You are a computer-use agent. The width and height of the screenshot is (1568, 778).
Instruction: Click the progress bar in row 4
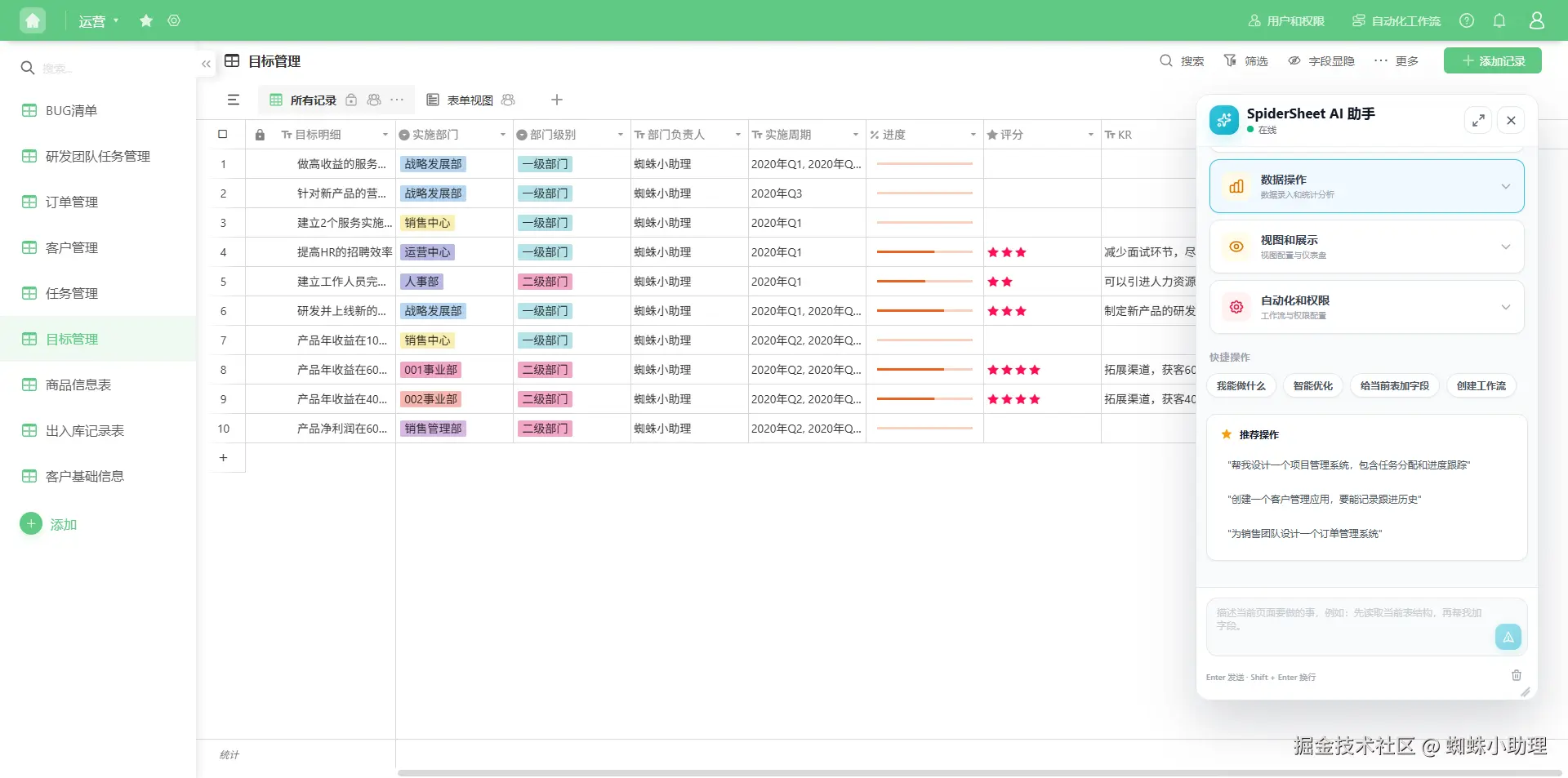tap(924, 252)
